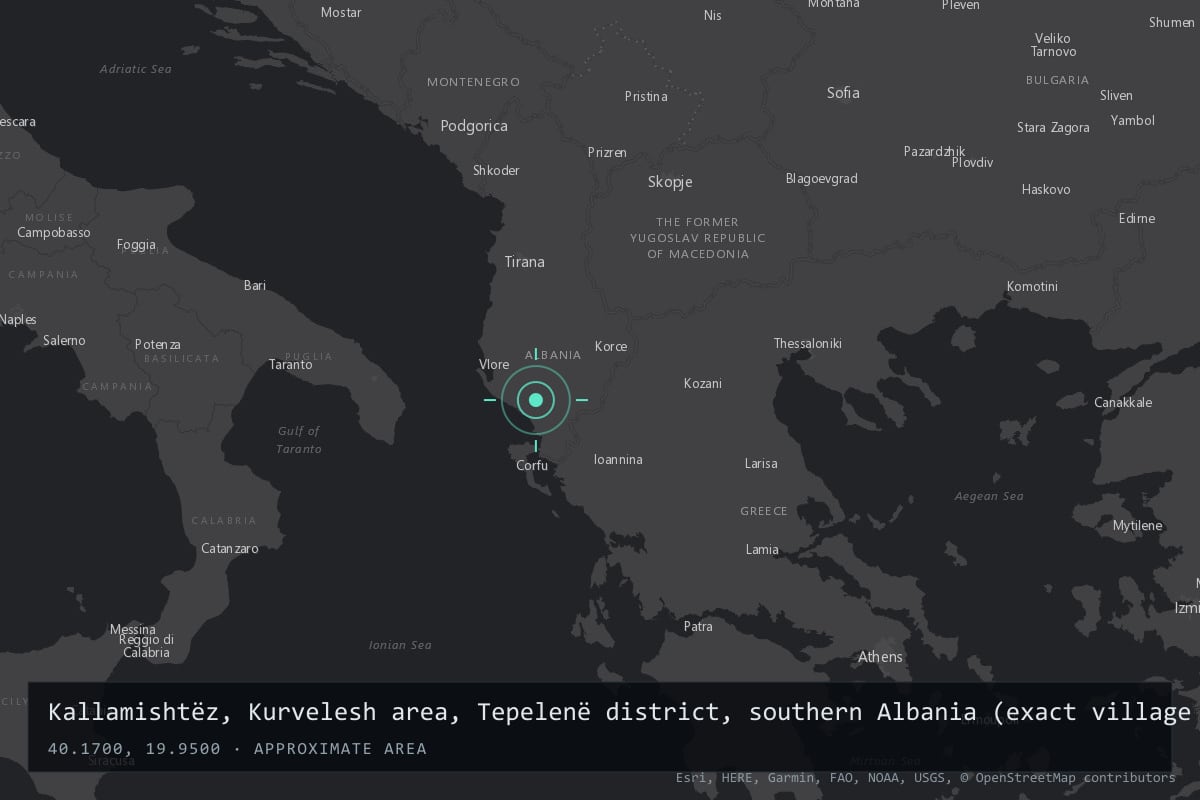Viewport: 1200px width, 800px height.
Task: Click the Taranto city label
Action: coord(291,365)
